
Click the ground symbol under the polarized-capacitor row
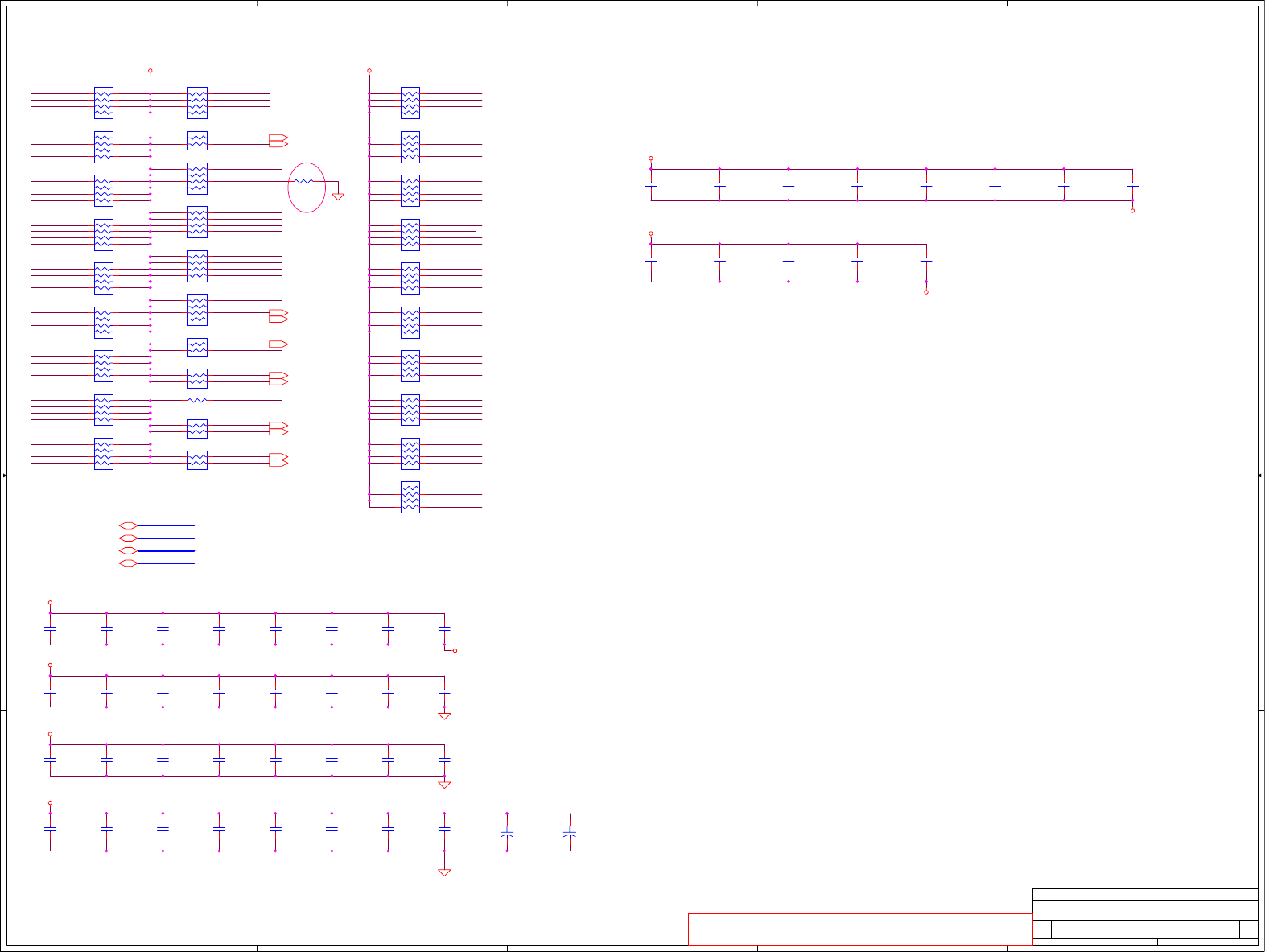tap(444, 872)
